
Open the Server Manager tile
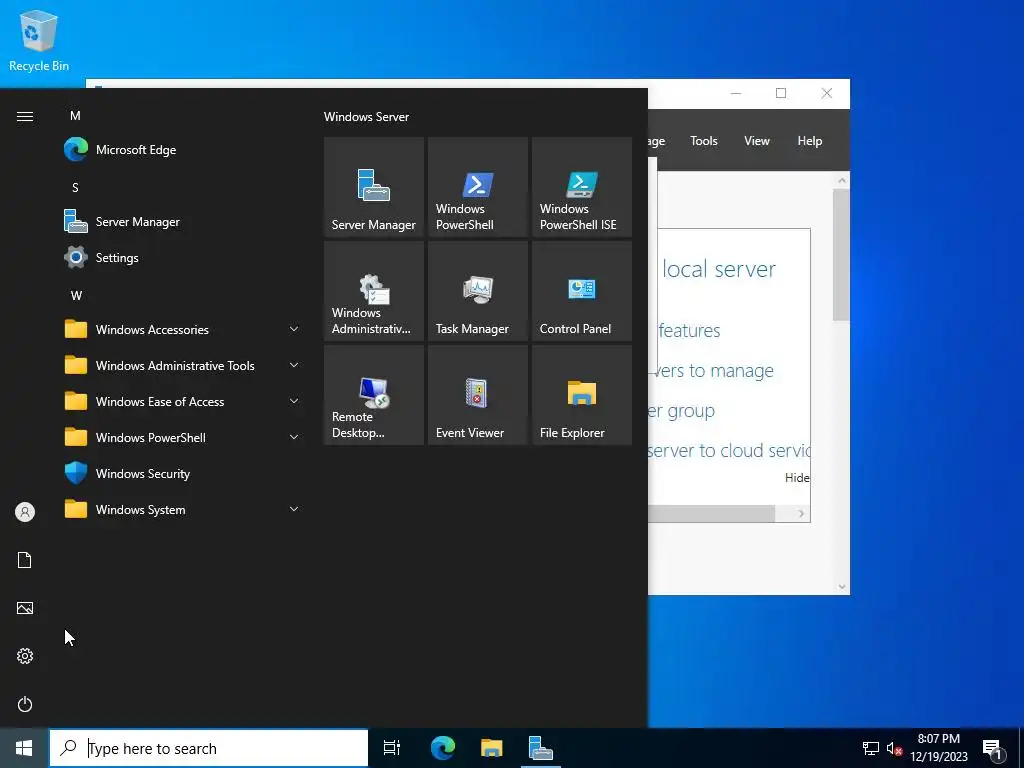tap(374, 187)
